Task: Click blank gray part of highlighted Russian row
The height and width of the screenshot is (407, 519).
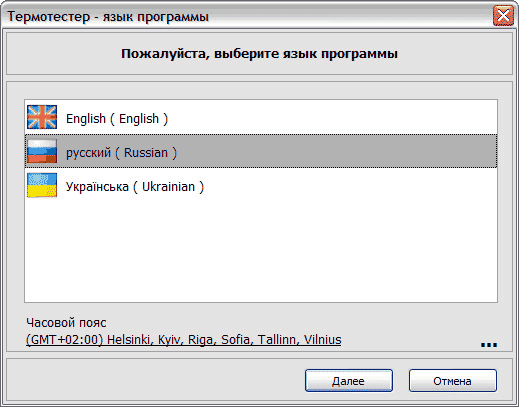Action: click(x=337, y=151)
